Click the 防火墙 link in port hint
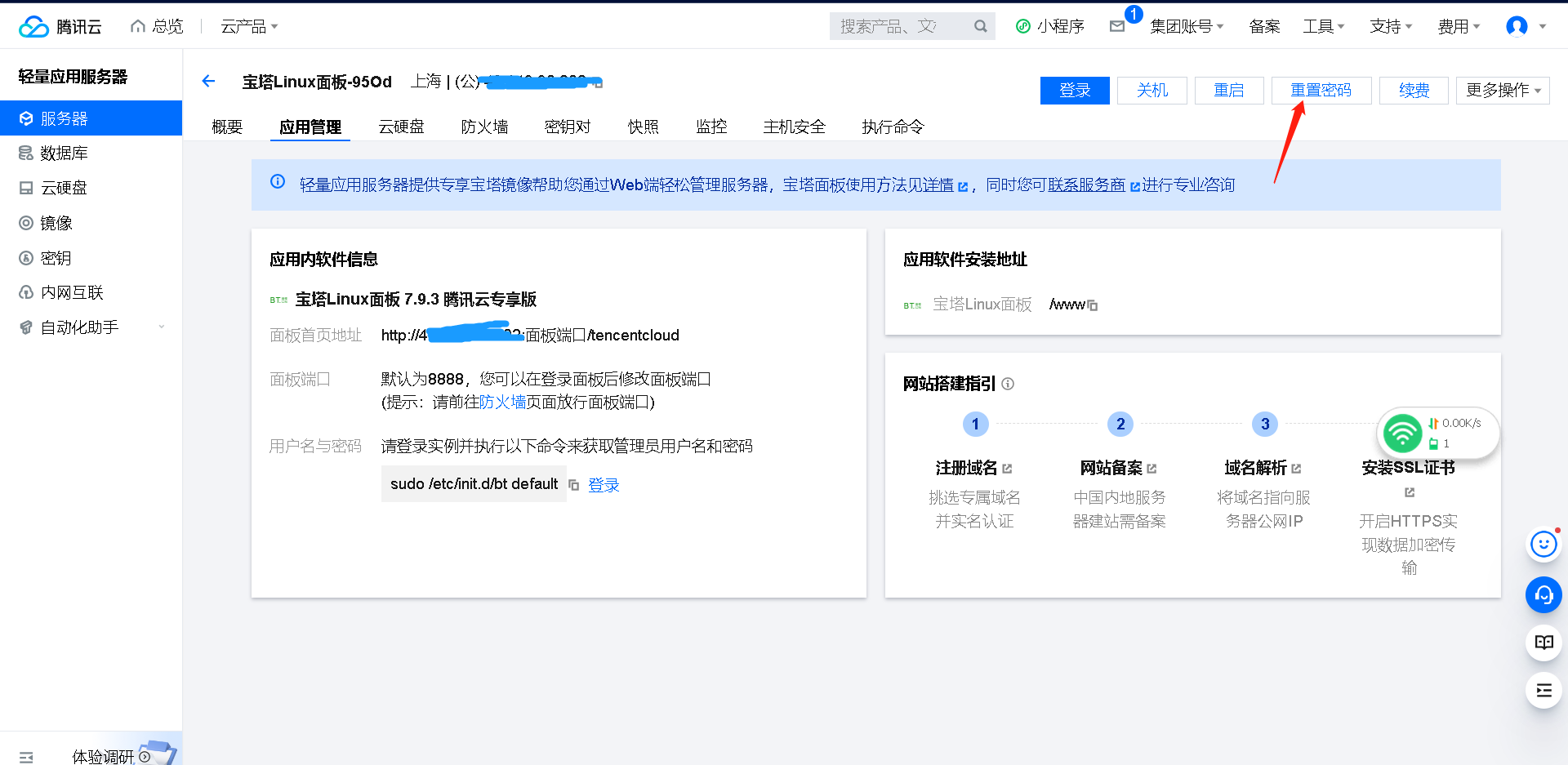Viewport: 1568px width, 765px height. click(503, 403)
